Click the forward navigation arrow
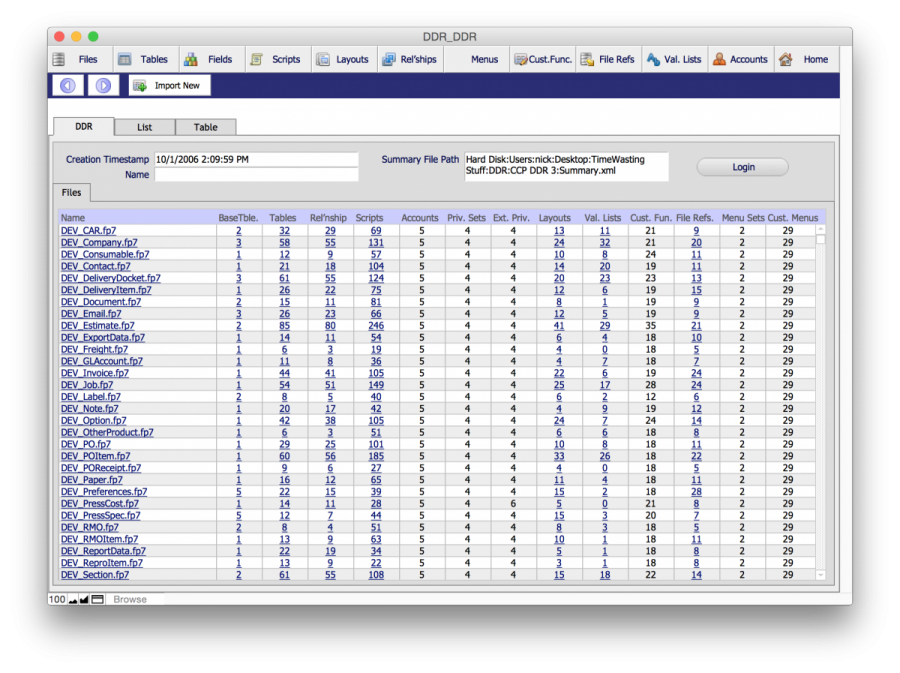This screenshot has height=673, width=900. pyautogui.click(x=102, y=86)
